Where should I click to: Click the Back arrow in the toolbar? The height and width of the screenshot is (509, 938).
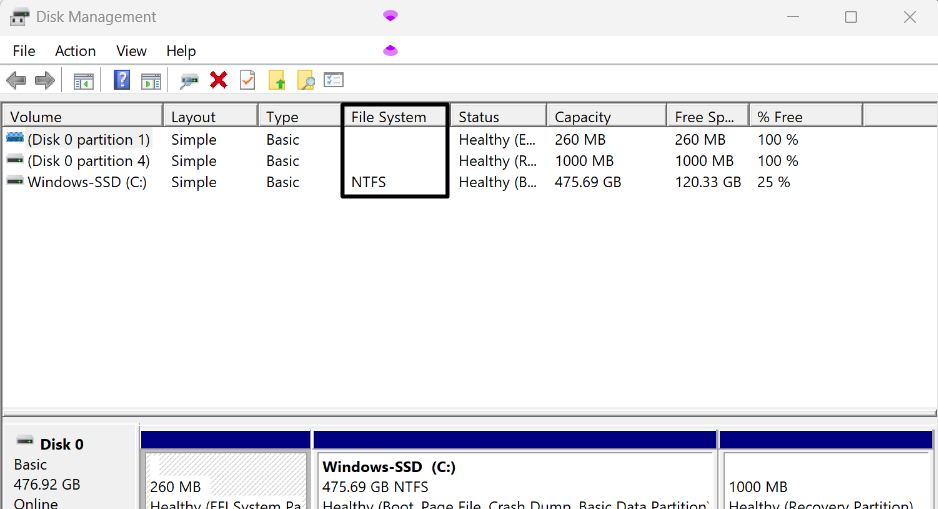(x=16, y=81)
